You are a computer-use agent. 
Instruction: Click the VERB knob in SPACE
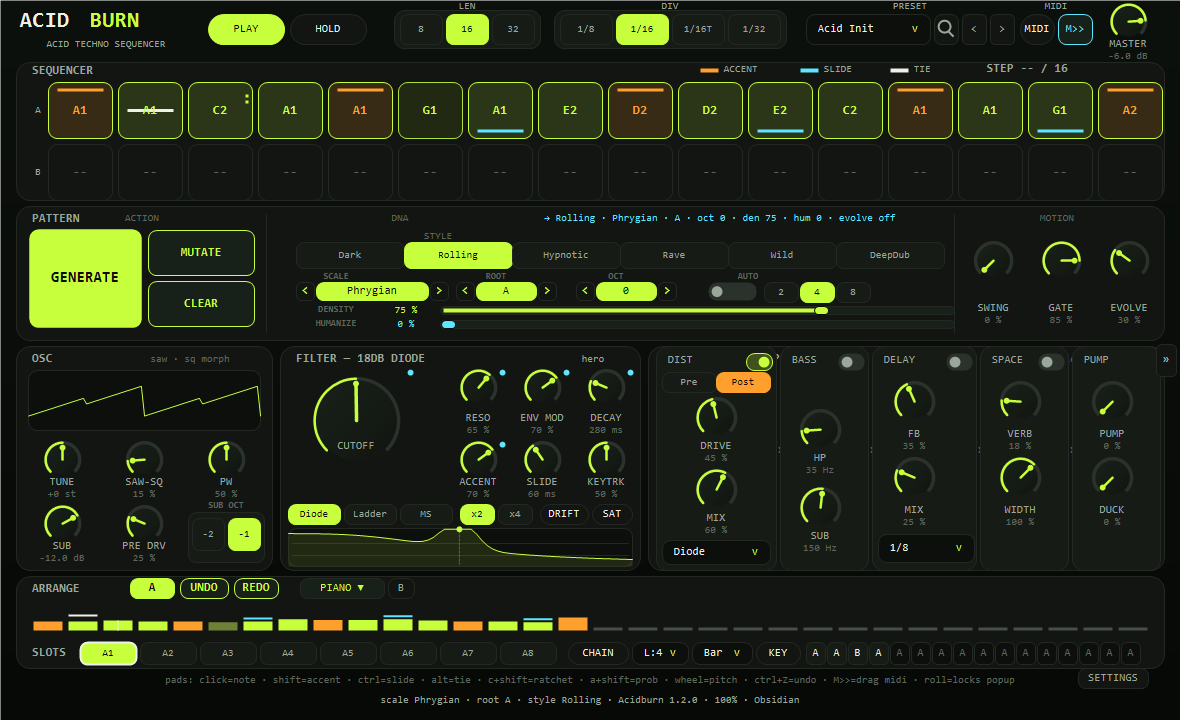coord(1020,401)
